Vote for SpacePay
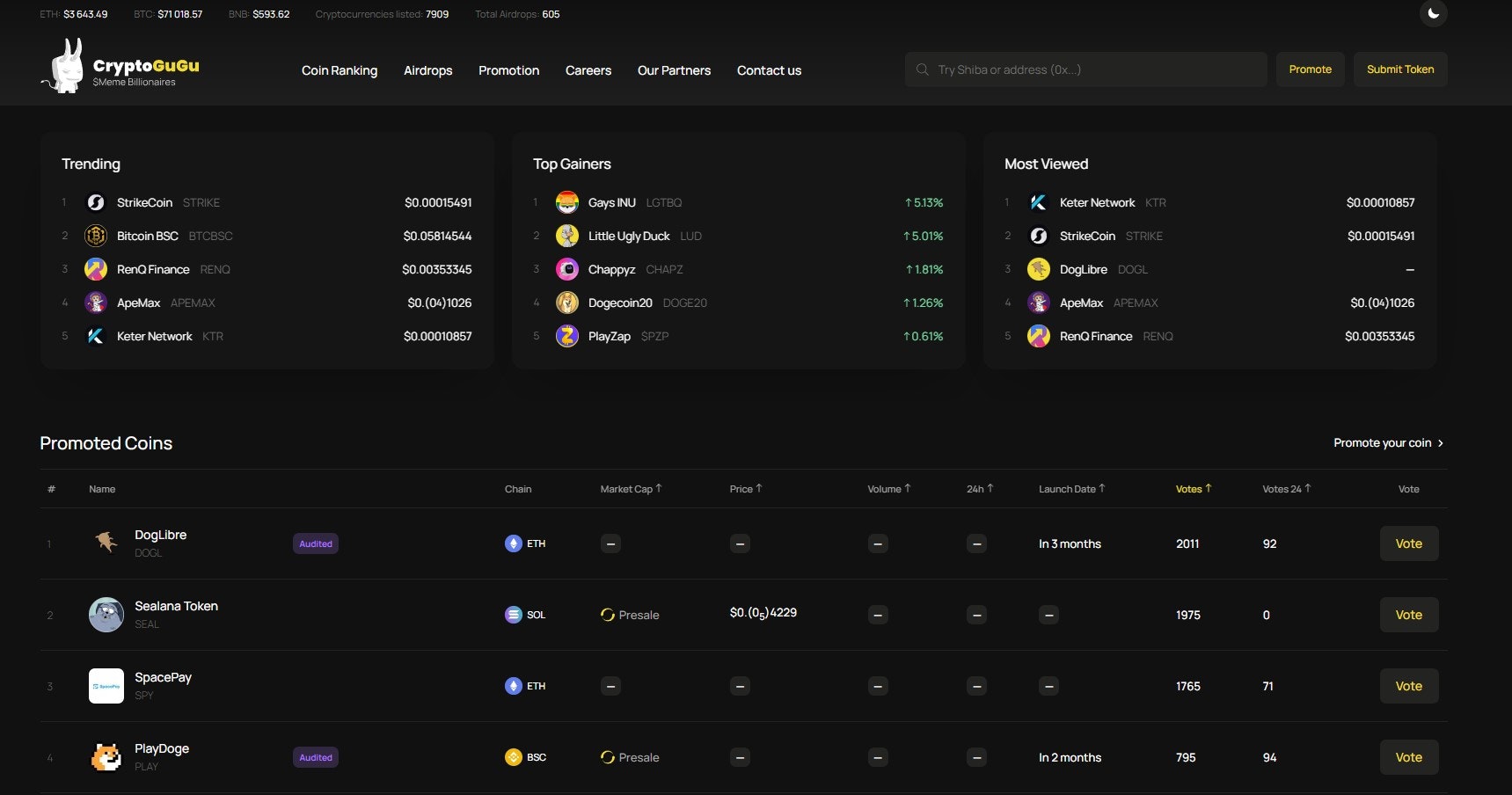 1409,686
